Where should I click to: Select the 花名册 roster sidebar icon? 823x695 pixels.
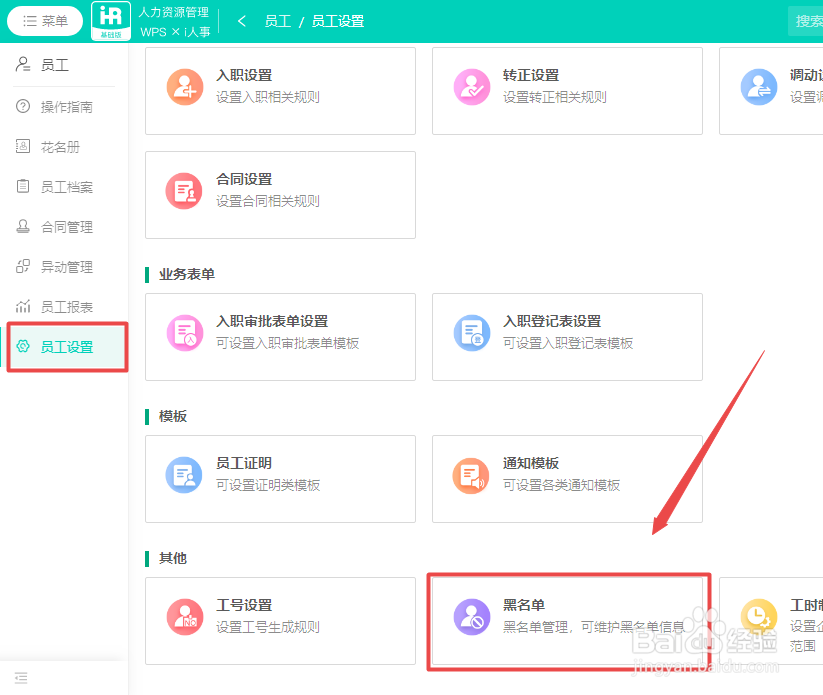(x=22, y=147)
